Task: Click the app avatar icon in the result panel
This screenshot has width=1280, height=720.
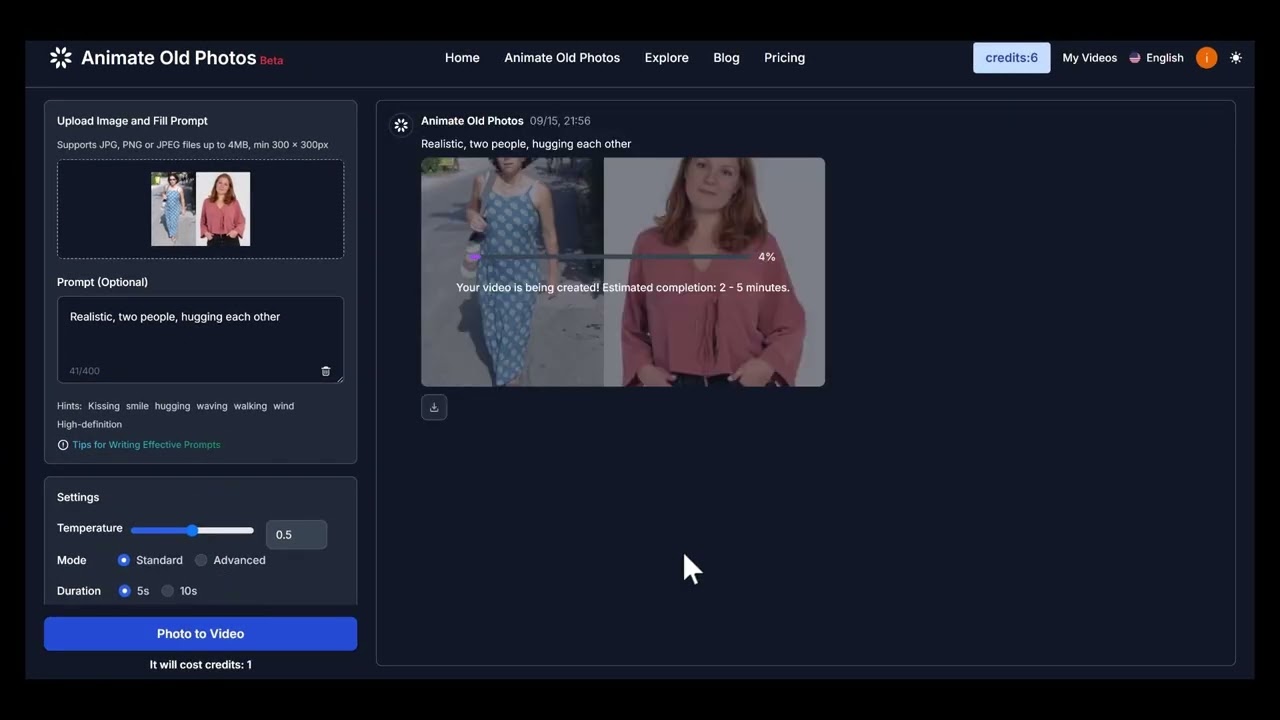Action: tap(401, 125)
